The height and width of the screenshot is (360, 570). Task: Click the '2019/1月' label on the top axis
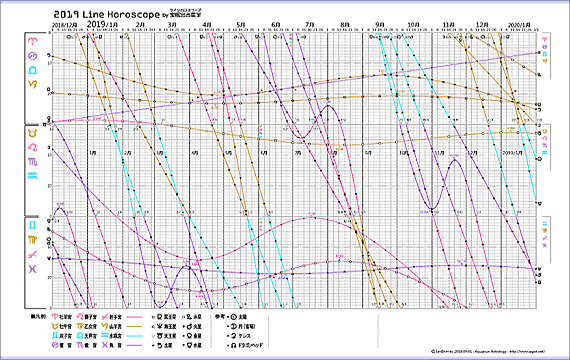[x=103, y=24]
